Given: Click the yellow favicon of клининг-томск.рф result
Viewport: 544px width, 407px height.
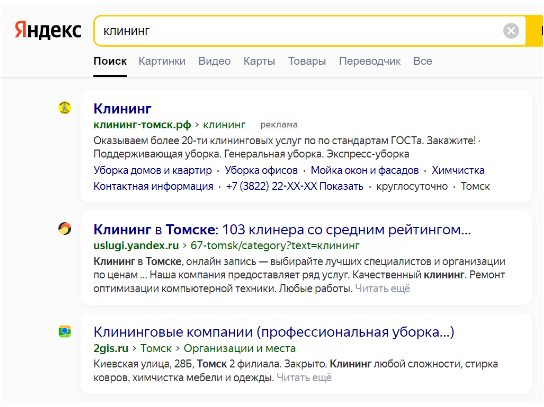Looking at the screenshot, I should pos(65,108).
